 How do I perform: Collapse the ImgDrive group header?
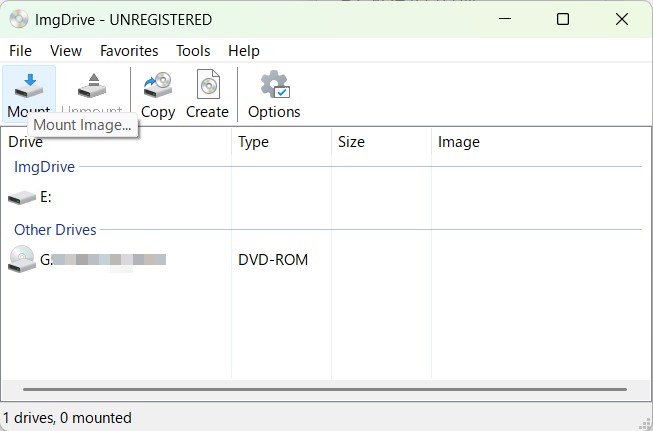tap(45, 167)
